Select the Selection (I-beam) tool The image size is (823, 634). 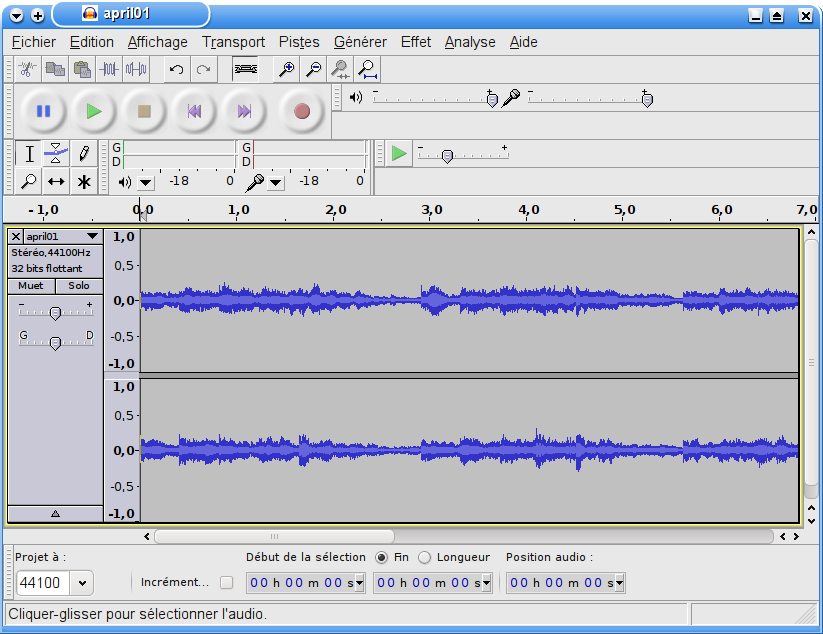click(x=29, y=154)
